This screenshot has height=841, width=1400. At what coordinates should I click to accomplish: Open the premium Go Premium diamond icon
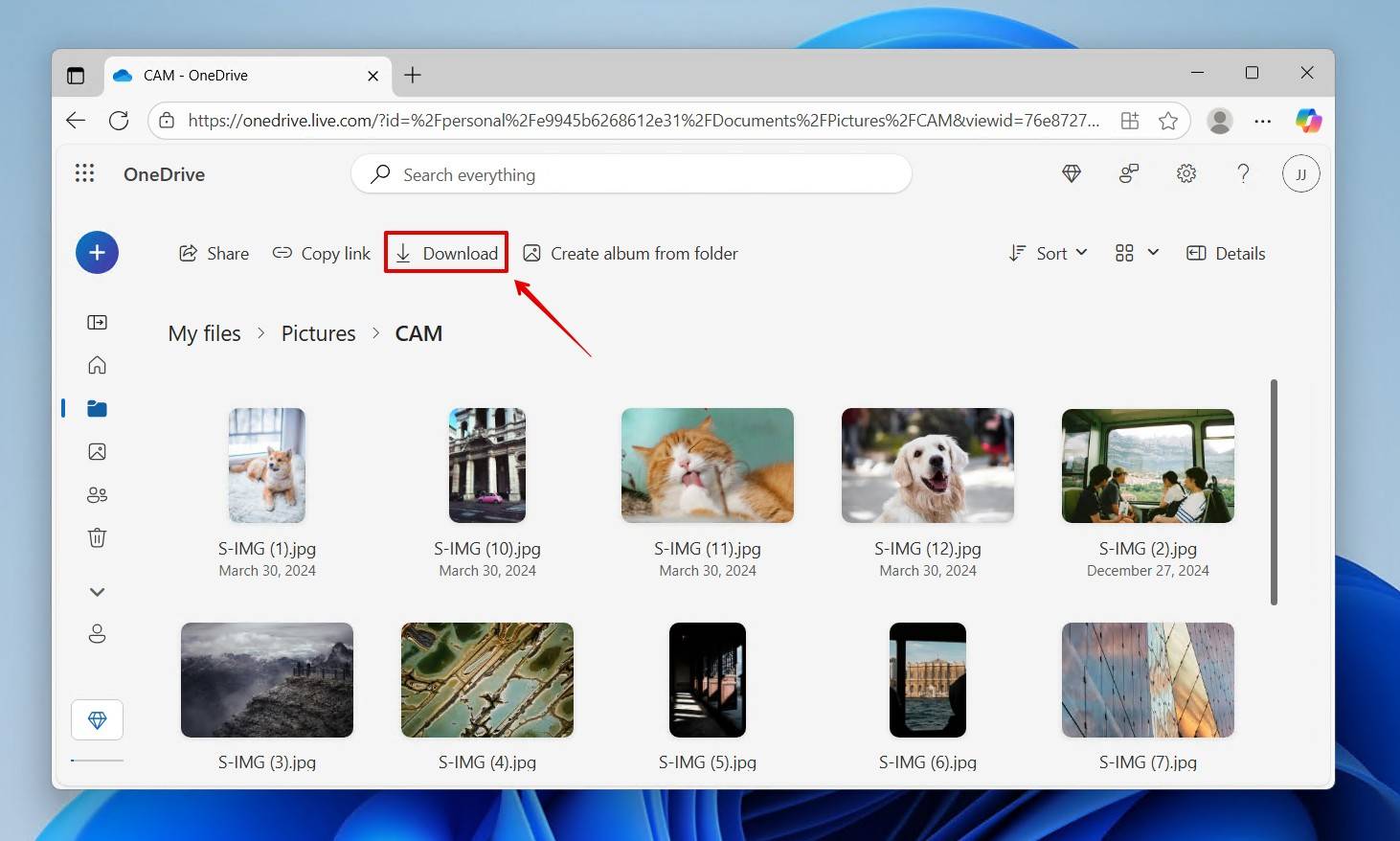(x=1071, y=173)
